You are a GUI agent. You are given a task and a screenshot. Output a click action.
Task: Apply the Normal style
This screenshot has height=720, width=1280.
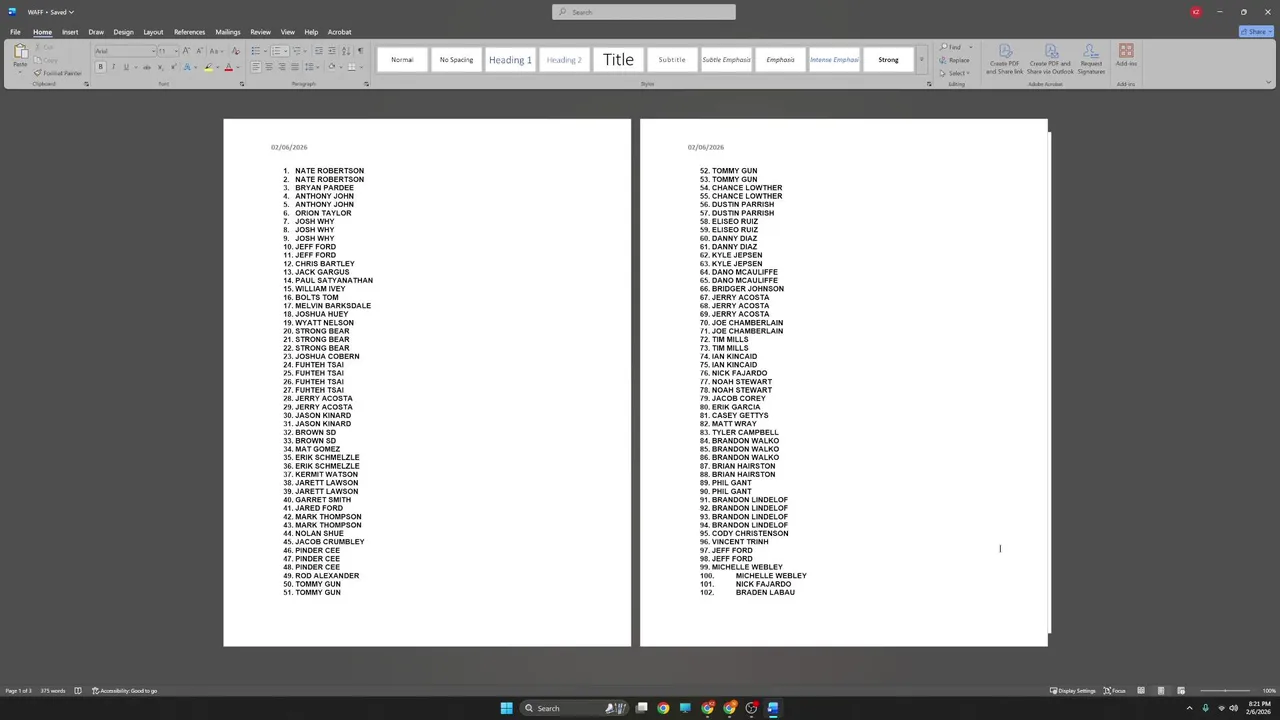(x=402, y=60)
